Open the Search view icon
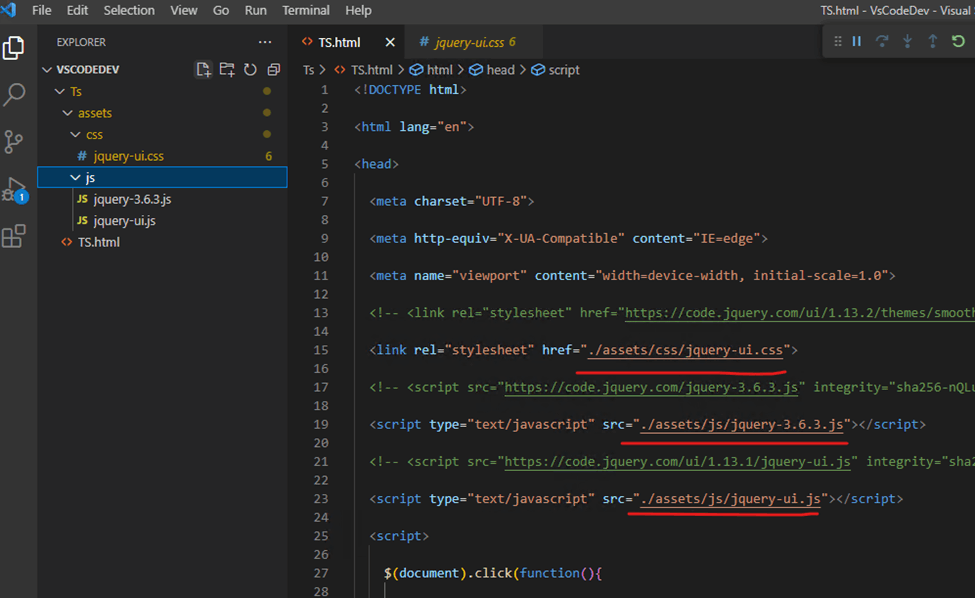Viewport: 975px width, 598px height. coord(14,95)
